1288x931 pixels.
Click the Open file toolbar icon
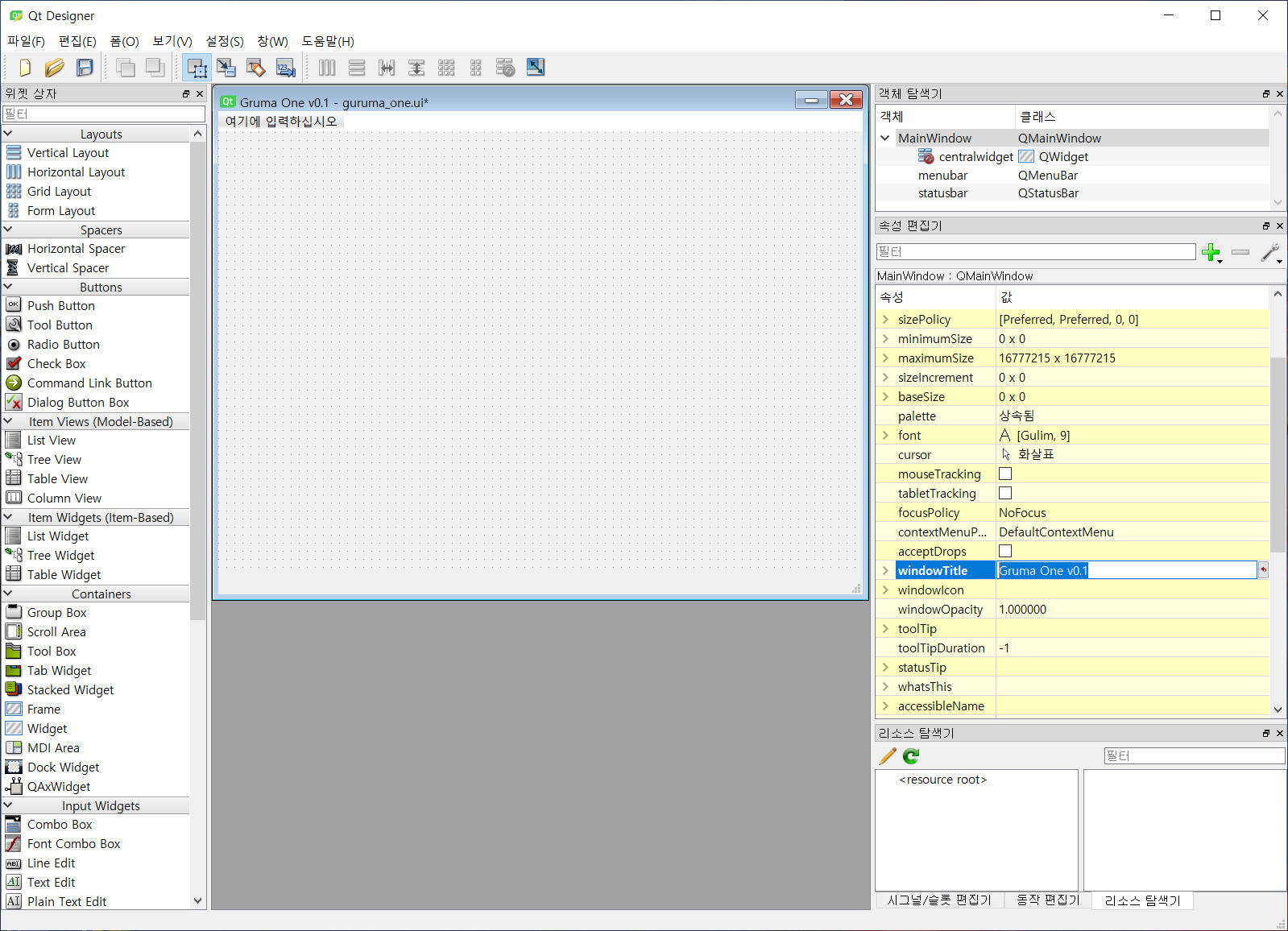[x=55, y=68]
